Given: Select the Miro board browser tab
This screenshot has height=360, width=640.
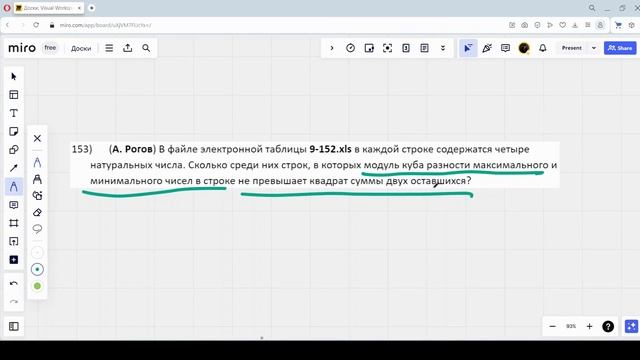Looking at the screenshot, I should [48, 8].
